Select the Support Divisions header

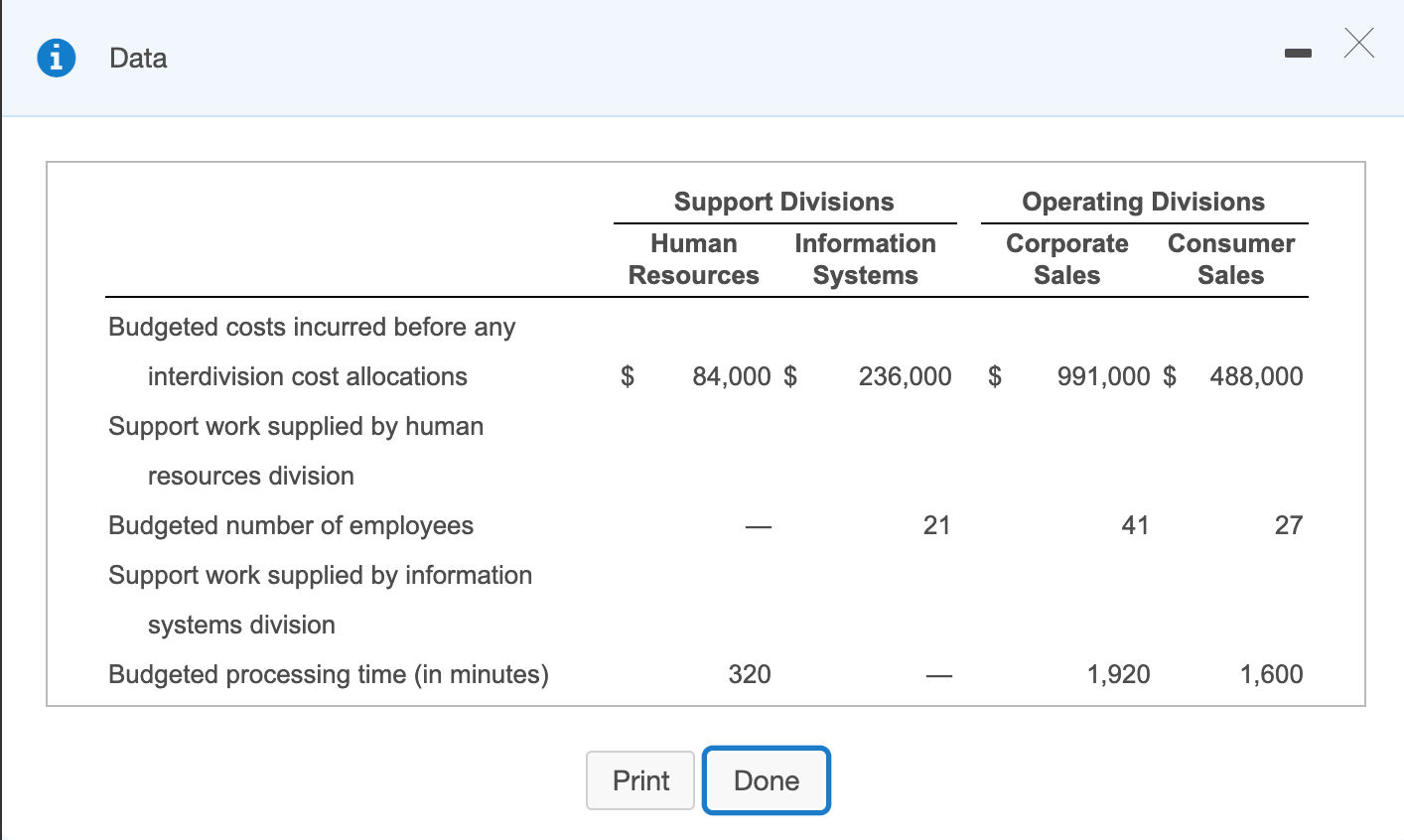click(x=784, y=202)
